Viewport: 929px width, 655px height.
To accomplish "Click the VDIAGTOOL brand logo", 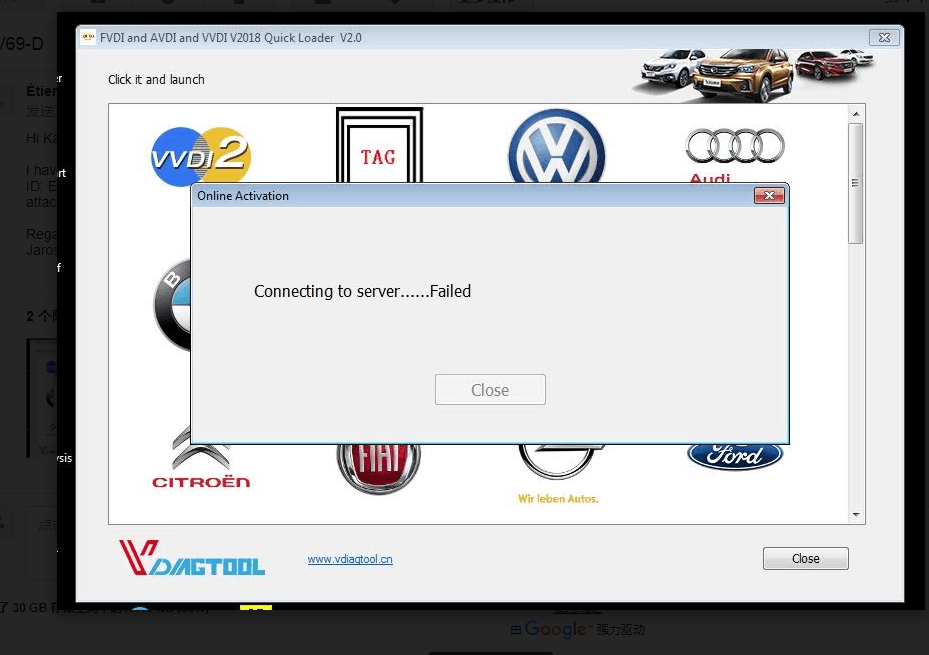I will [x=192, y=557].
